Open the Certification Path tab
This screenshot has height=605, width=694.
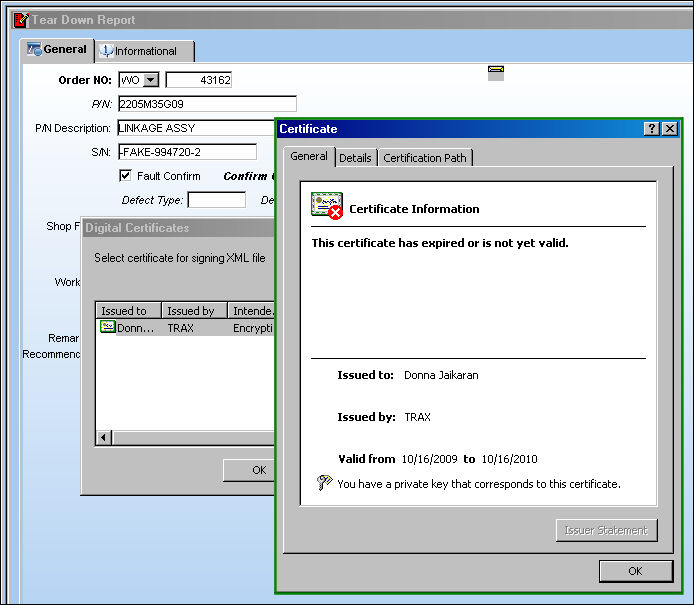tap(425, 158)
